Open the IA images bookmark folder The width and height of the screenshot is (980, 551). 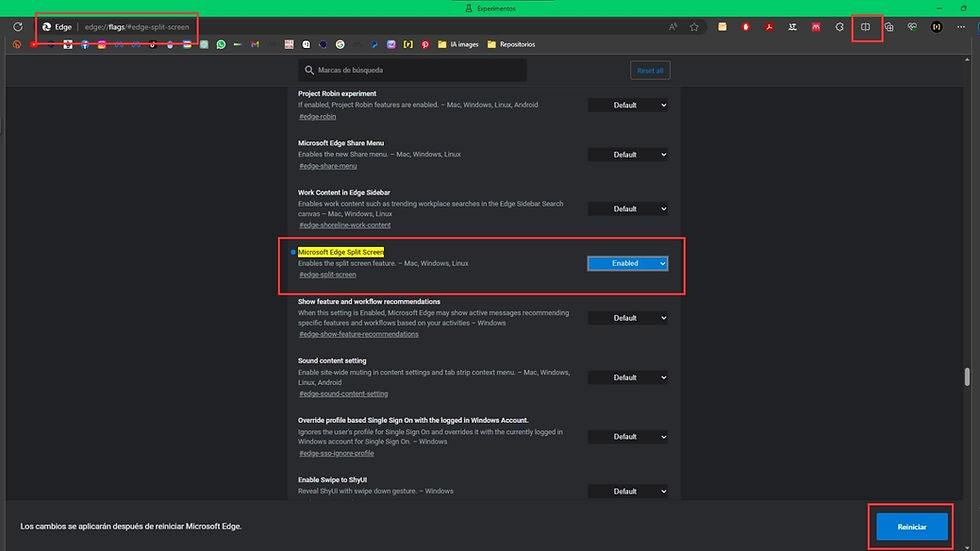coord(458,44)
